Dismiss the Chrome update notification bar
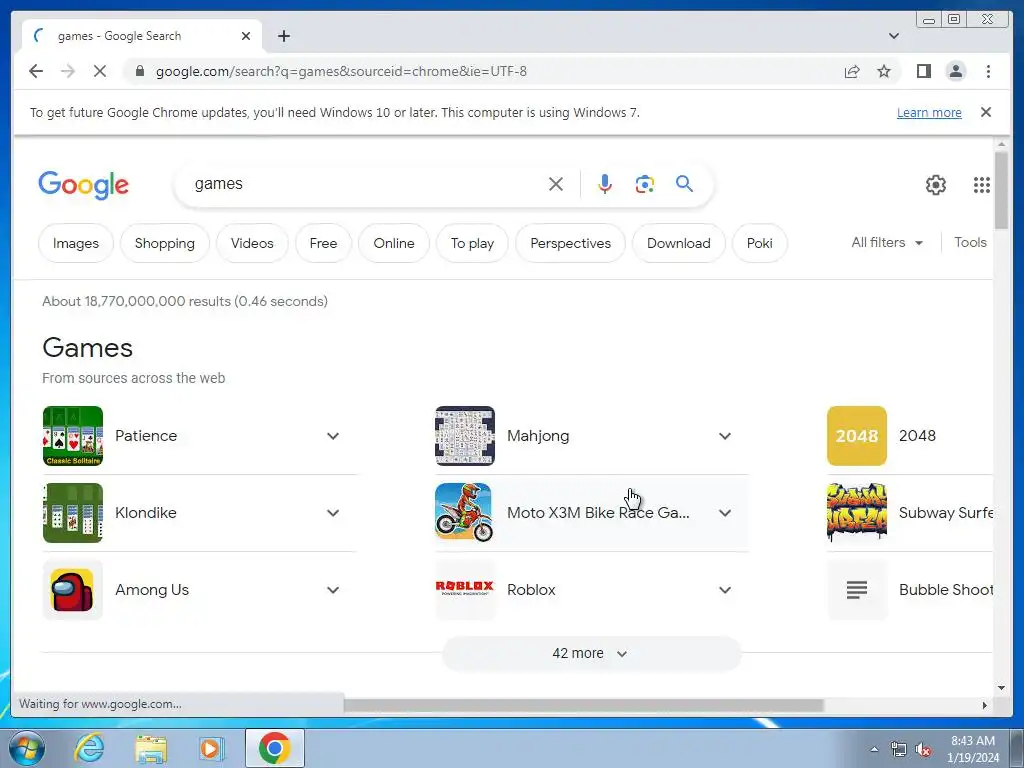 tap(985, 112)
